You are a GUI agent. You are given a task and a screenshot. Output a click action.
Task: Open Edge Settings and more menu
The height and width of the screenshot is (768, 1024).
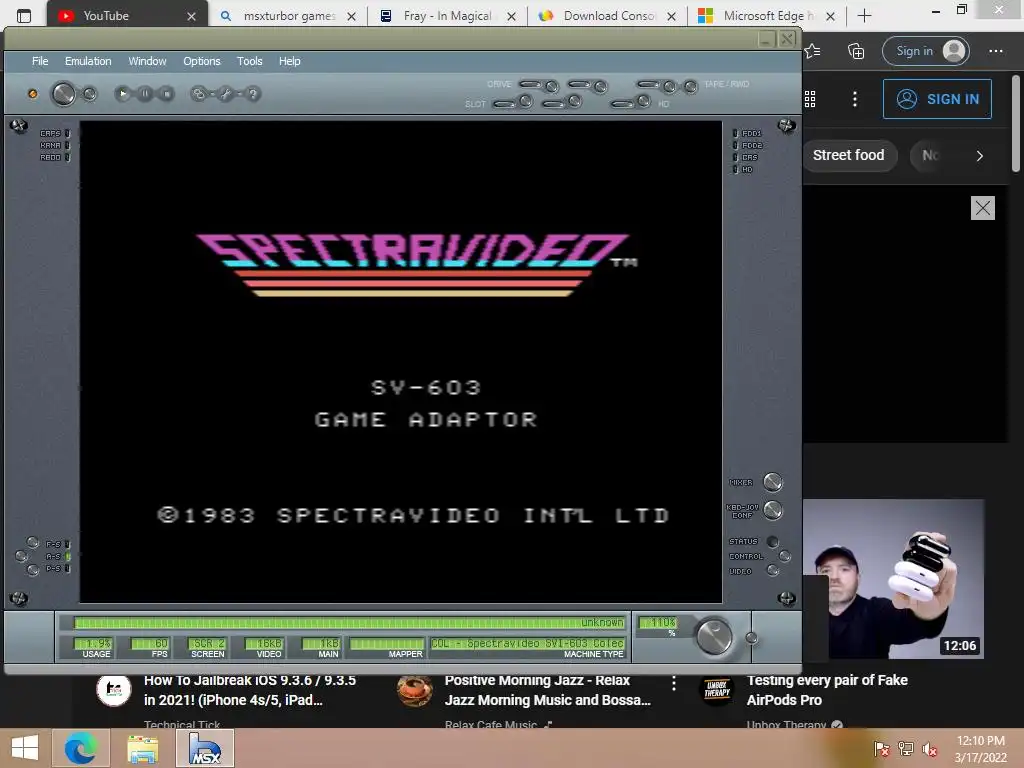point(995,51)
